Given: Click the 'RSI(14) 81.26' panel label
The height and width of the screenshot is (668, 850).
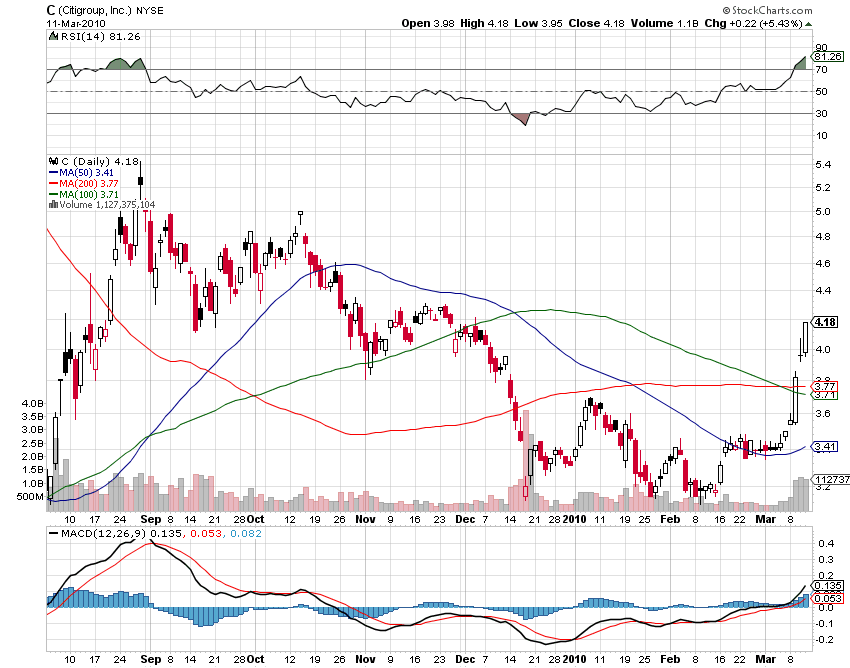Looking at the screenshot, I should [100, 36].
